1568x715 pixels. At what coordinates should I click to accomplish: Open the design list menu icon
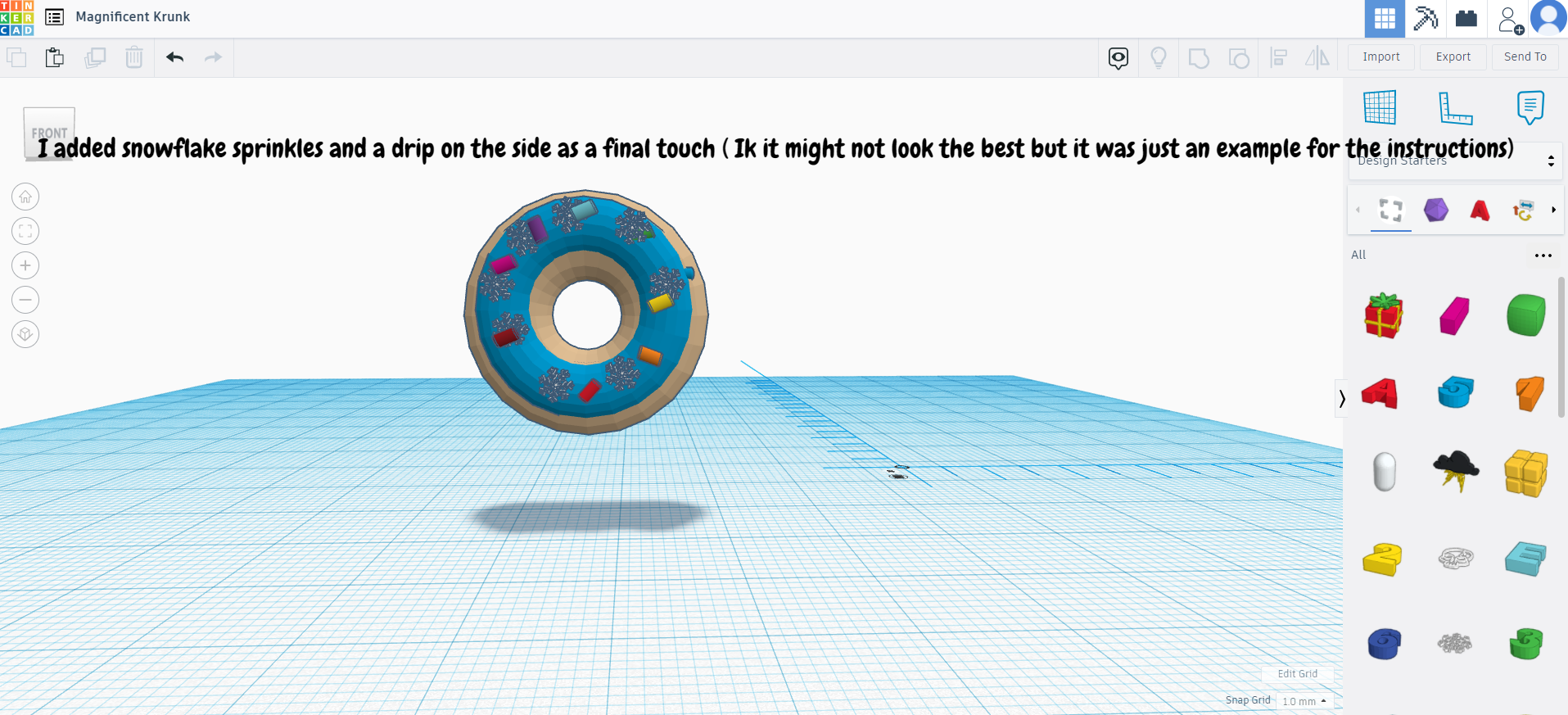point(55,17)
